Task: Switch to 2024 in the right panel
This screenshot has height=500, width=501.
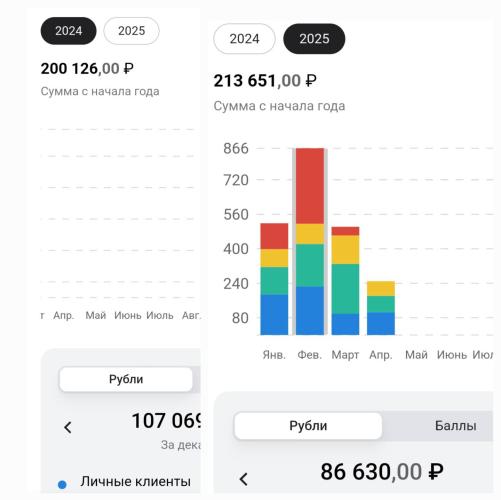Action: 244,39
